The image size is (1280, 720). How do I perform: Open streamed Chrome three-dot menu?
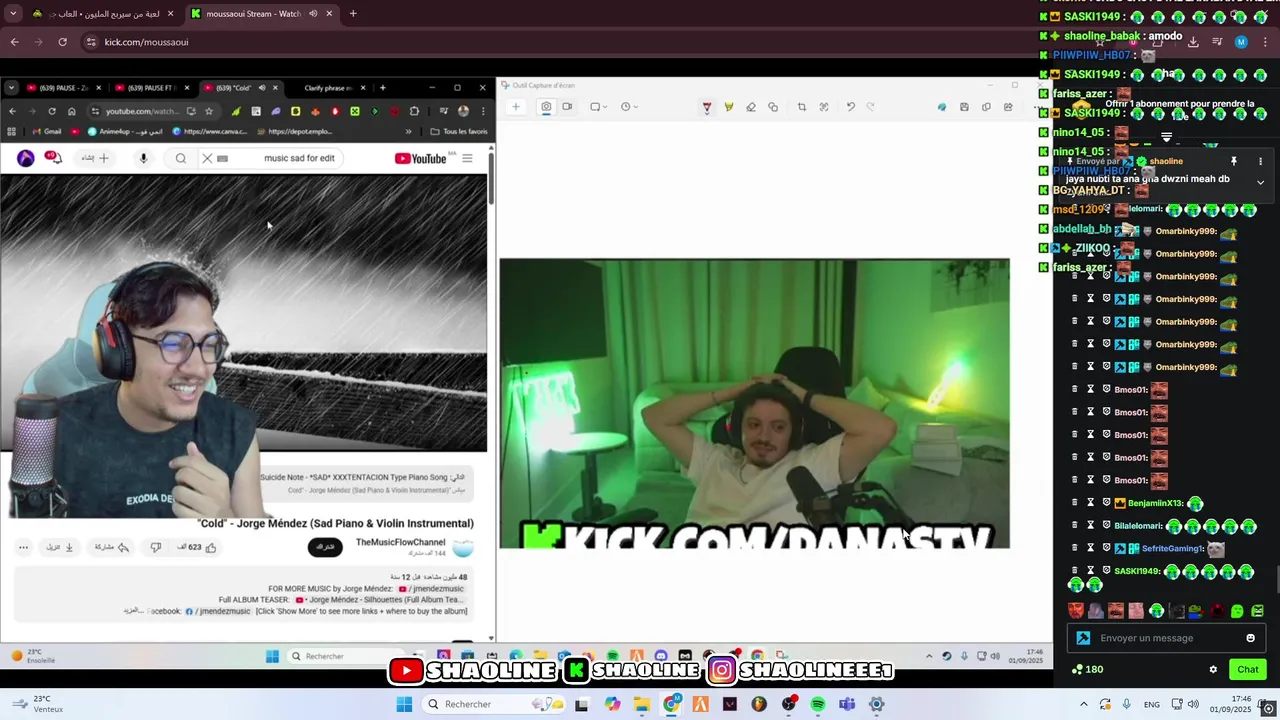481,111
